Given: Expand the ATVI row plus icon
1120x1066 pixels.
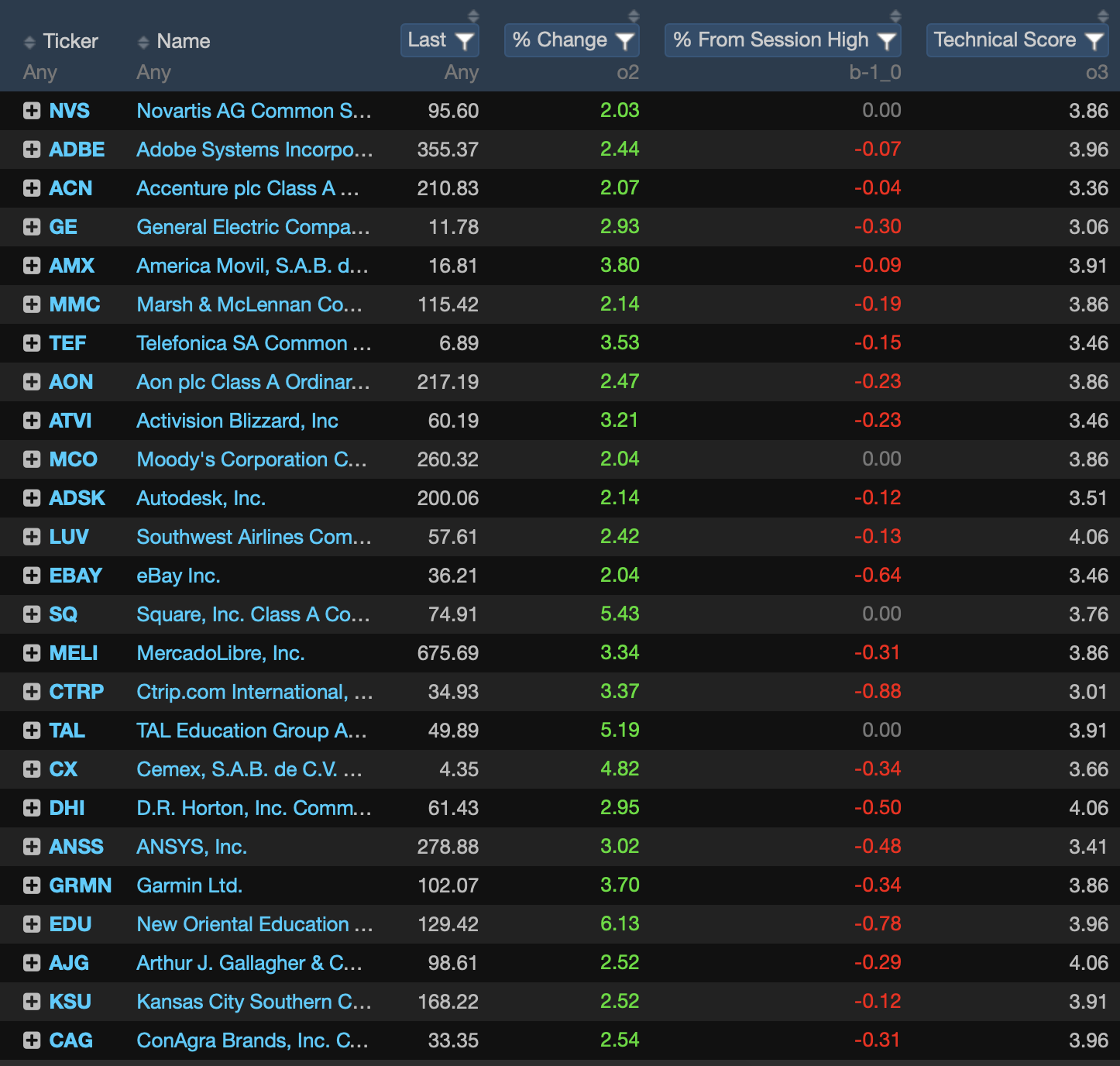Looking at the screenshot, I should tap(32, 421).
